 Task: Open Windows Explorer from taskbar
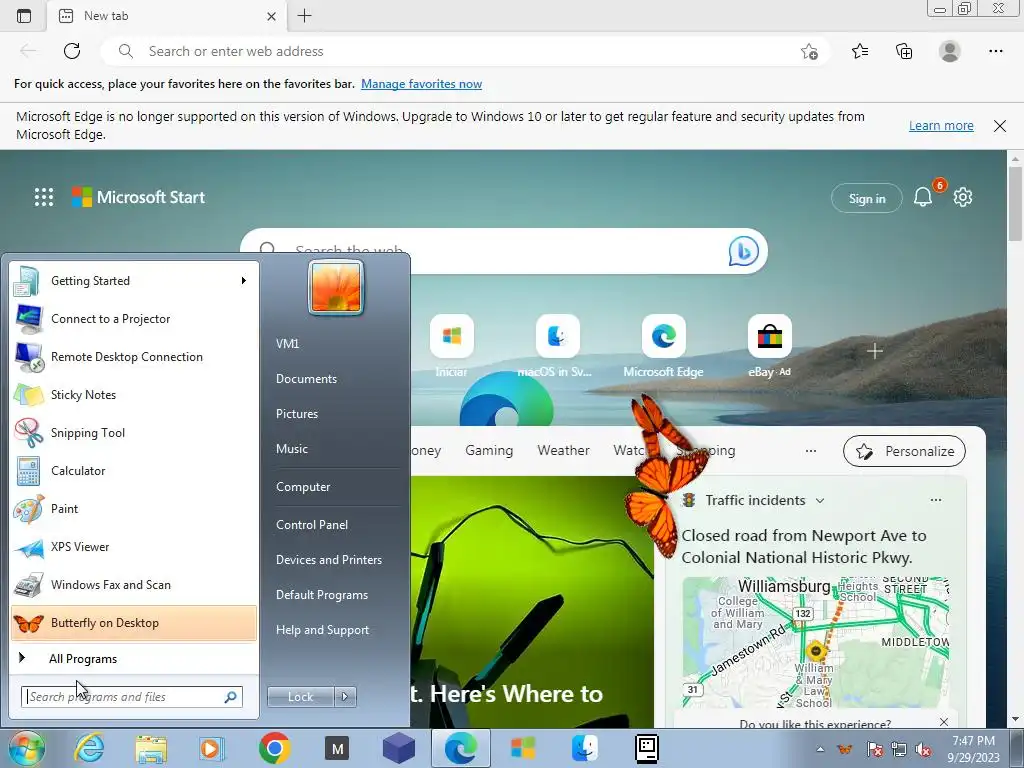(x=151, y=748)
